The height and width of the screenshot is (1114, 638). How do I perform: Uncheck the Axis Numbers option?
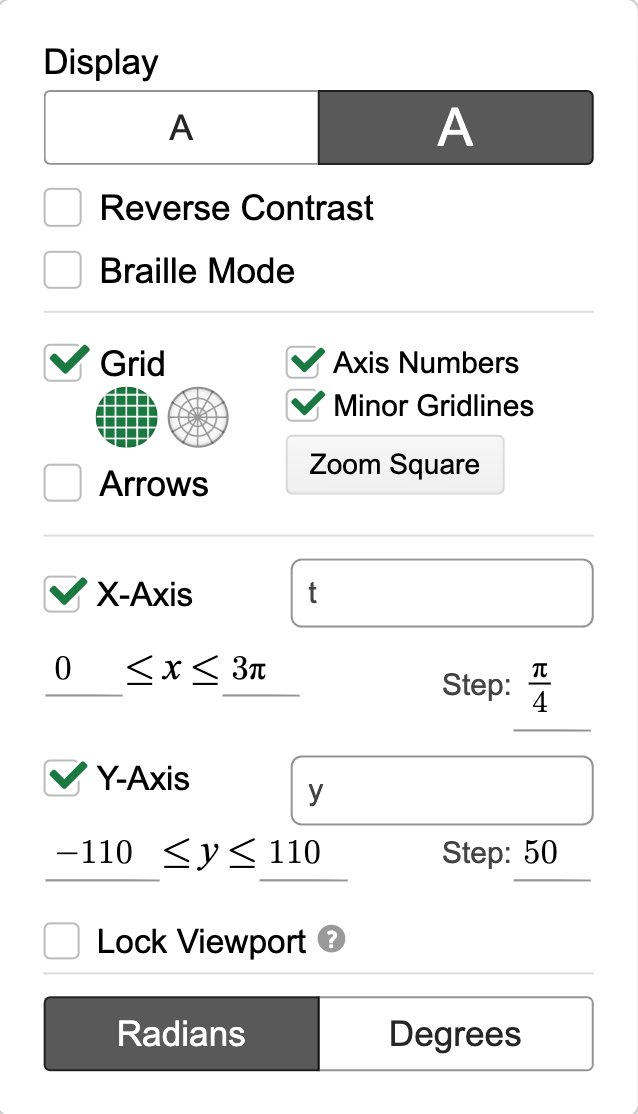303,362
